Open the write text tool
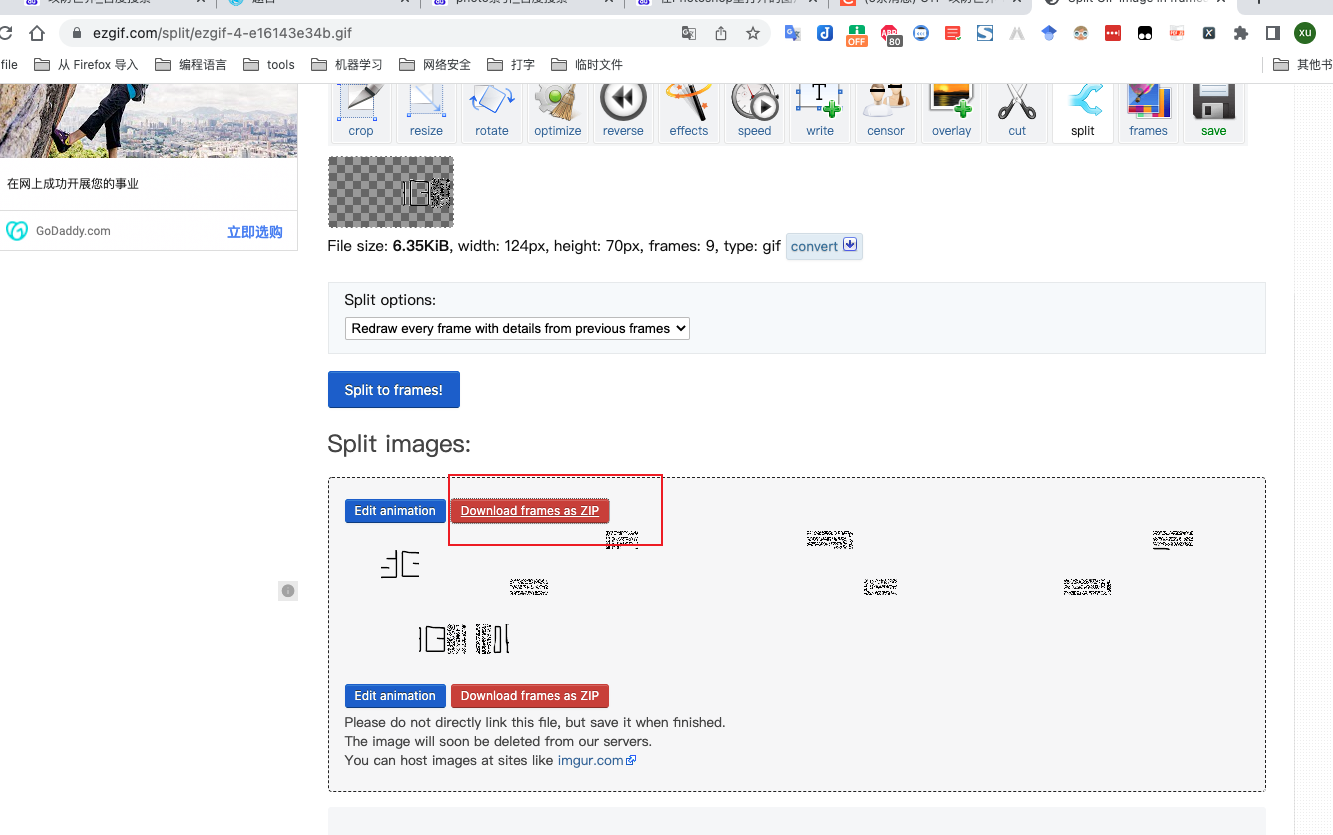 820,112
